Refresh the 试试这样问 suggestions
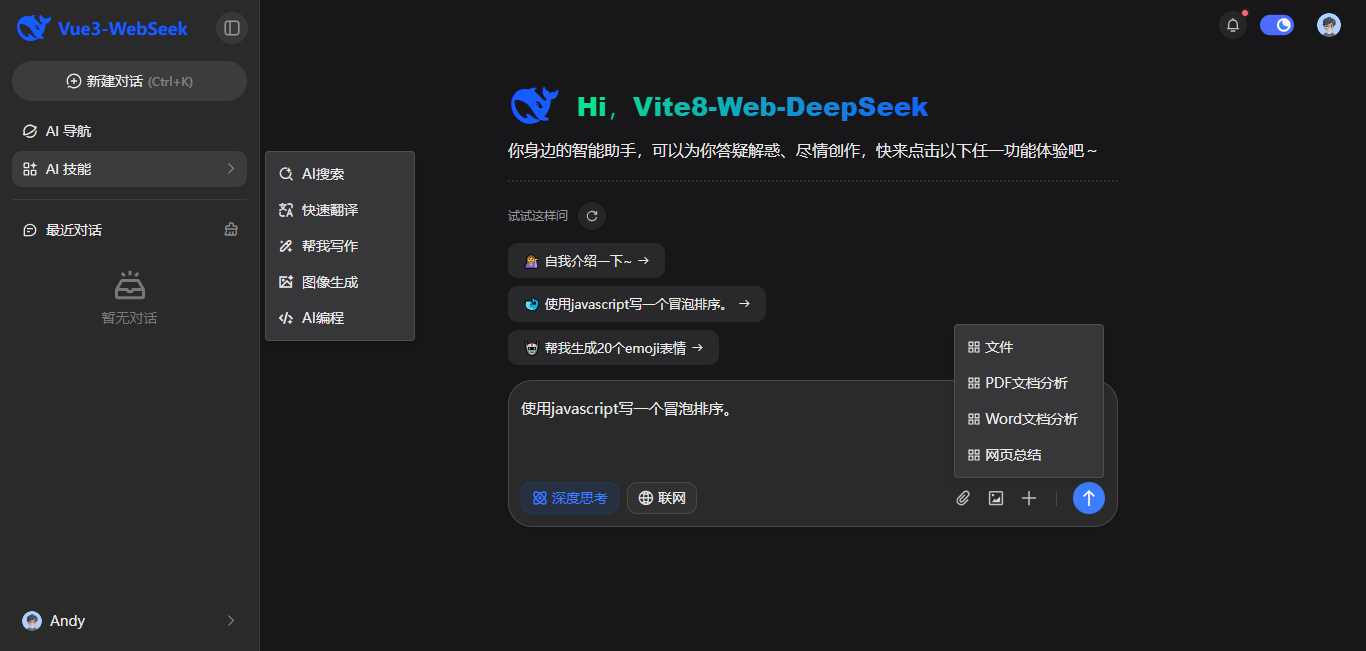Image resolution: width=1366 pixels, height=651 pixels. tap(592, 216)
